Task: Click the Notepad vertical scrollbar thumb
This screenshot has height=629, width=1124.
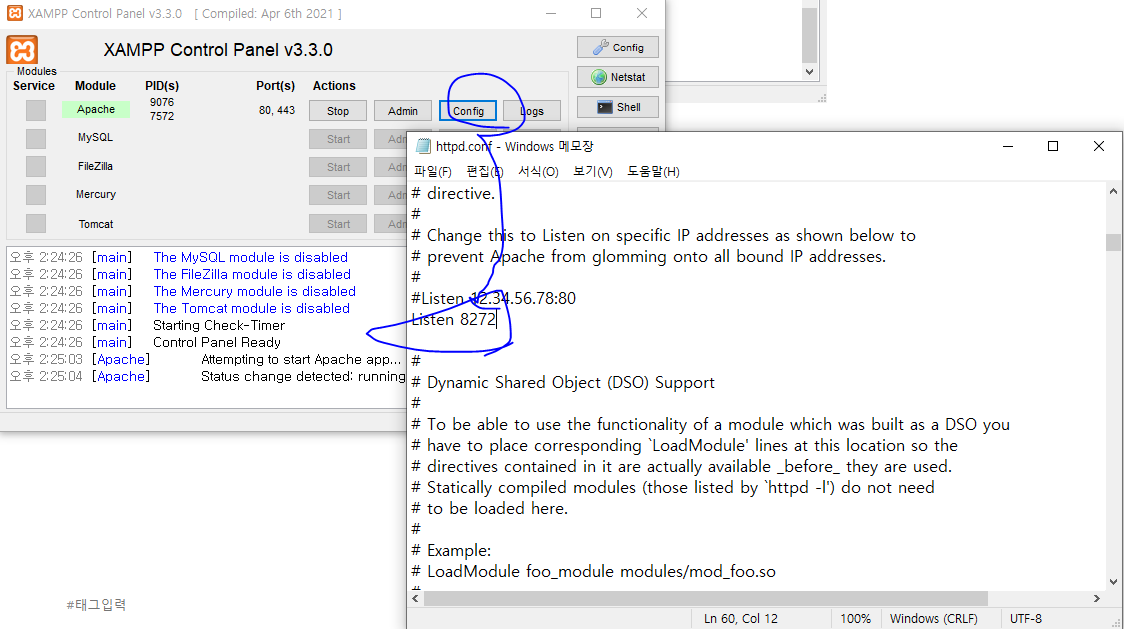Action: point(1113,242)
